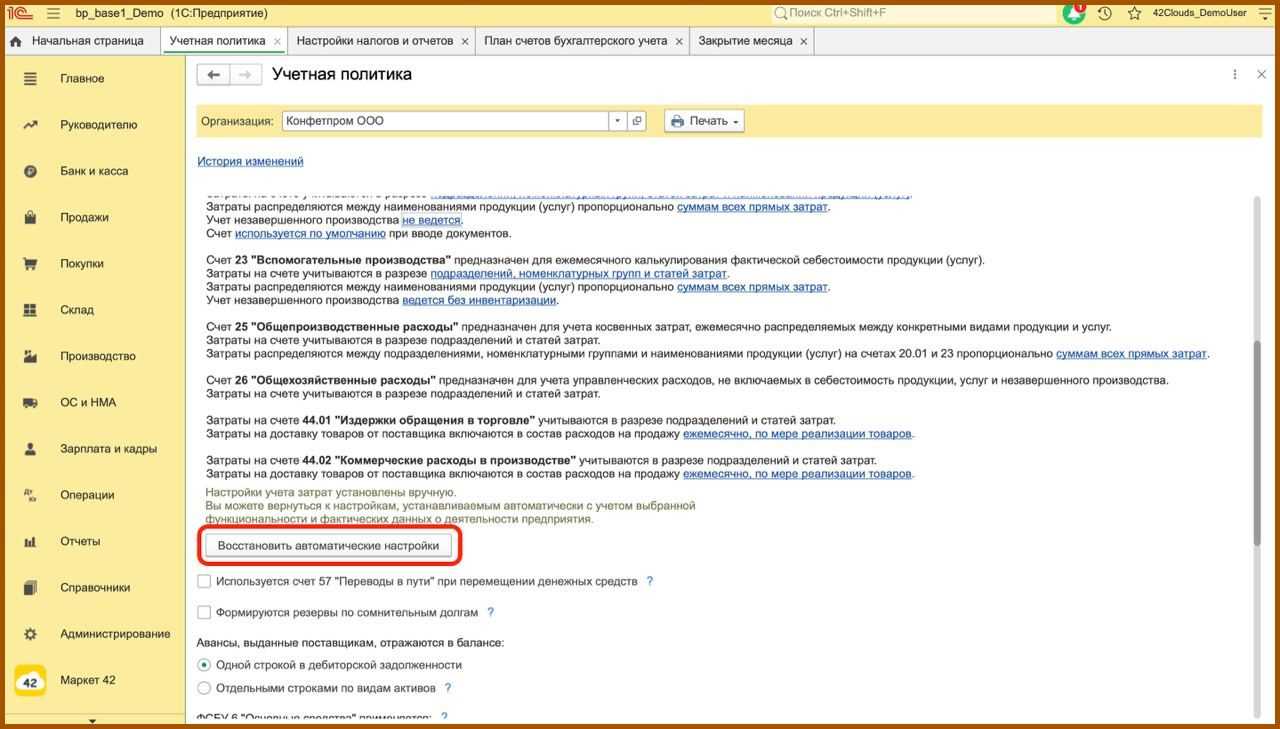Go forward with the right arrow
This screenshot has height=729, width=1280.
point(245,74)
